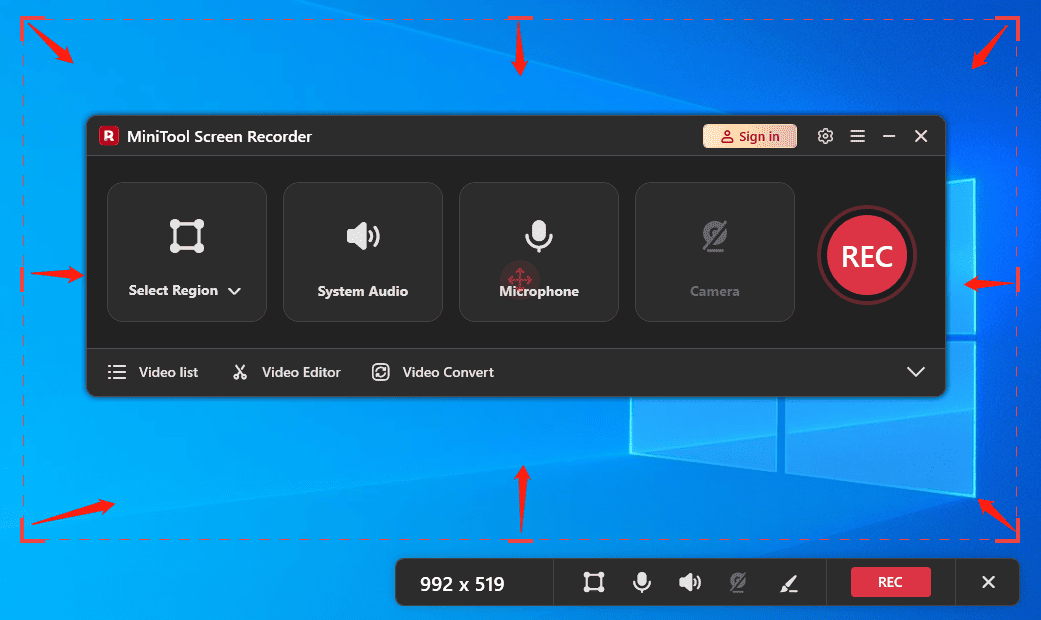This screenshot has height=620, width=1041.
Task: Switch to Video Convert
Action: pyautogui.click(x=447, y=371)
